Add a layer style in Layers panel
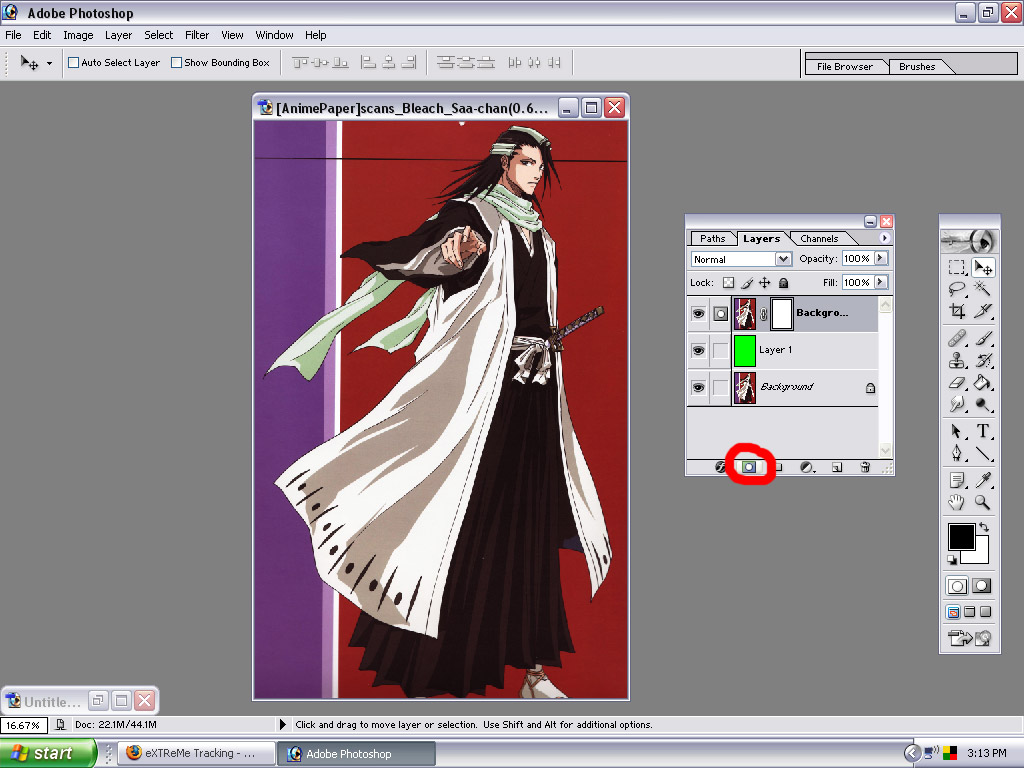The image size is (1024, 768). (x=720, y=467)
